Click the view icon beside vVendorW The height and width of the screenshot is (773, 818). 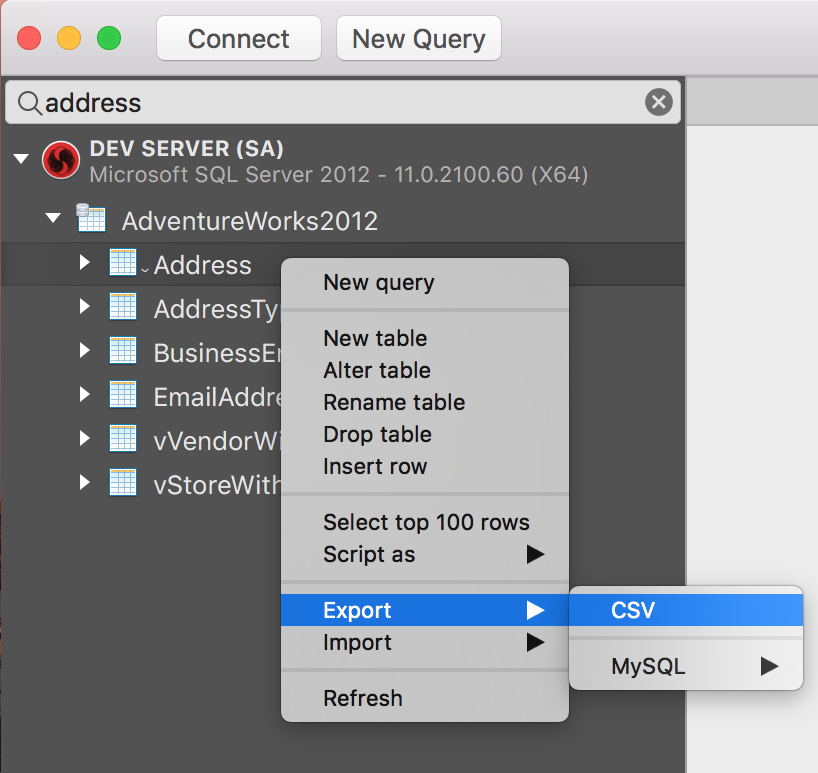pyautogui.click(x=122, y=438)
